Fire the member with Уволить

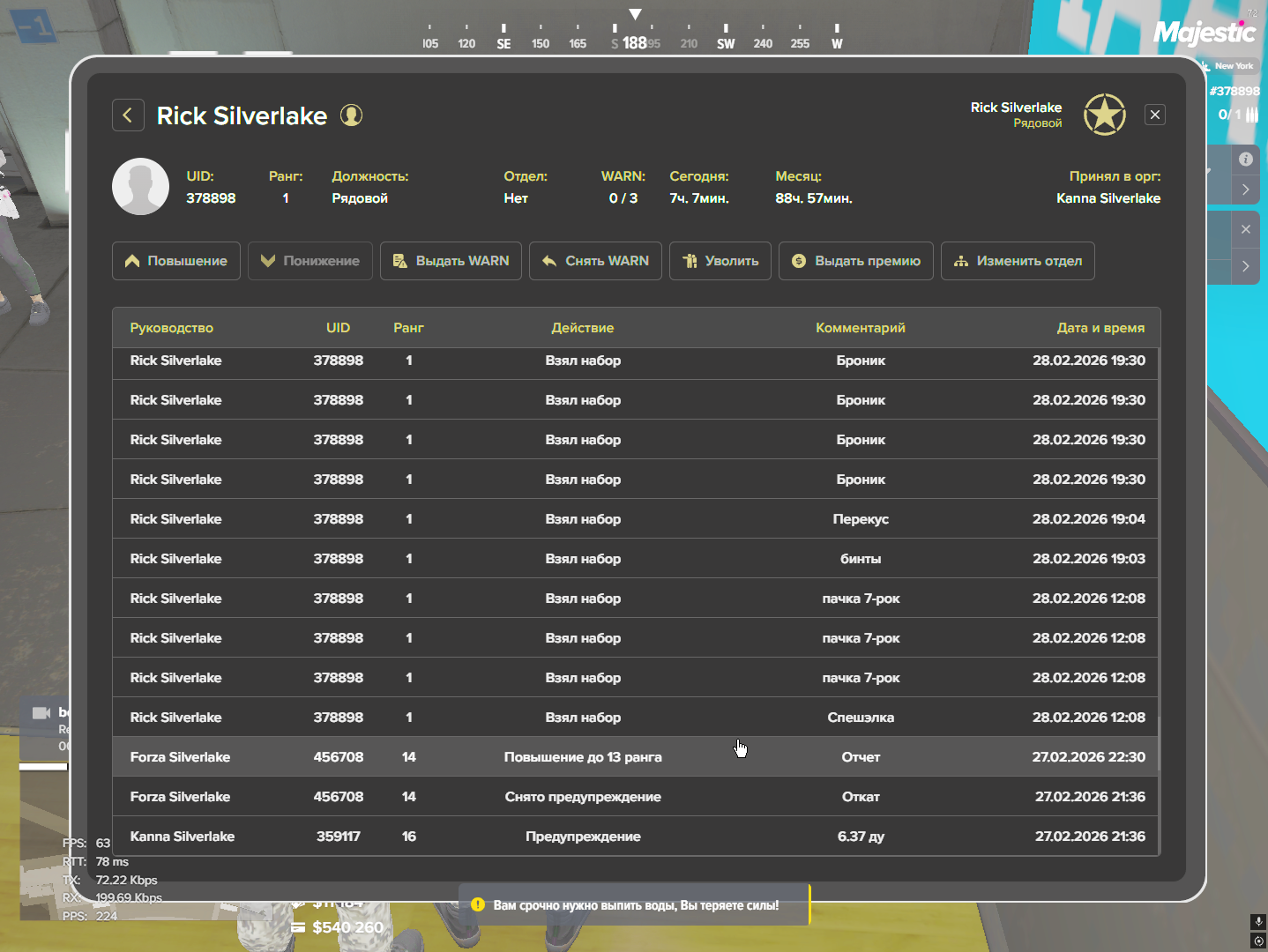click(x=720, y=261)
